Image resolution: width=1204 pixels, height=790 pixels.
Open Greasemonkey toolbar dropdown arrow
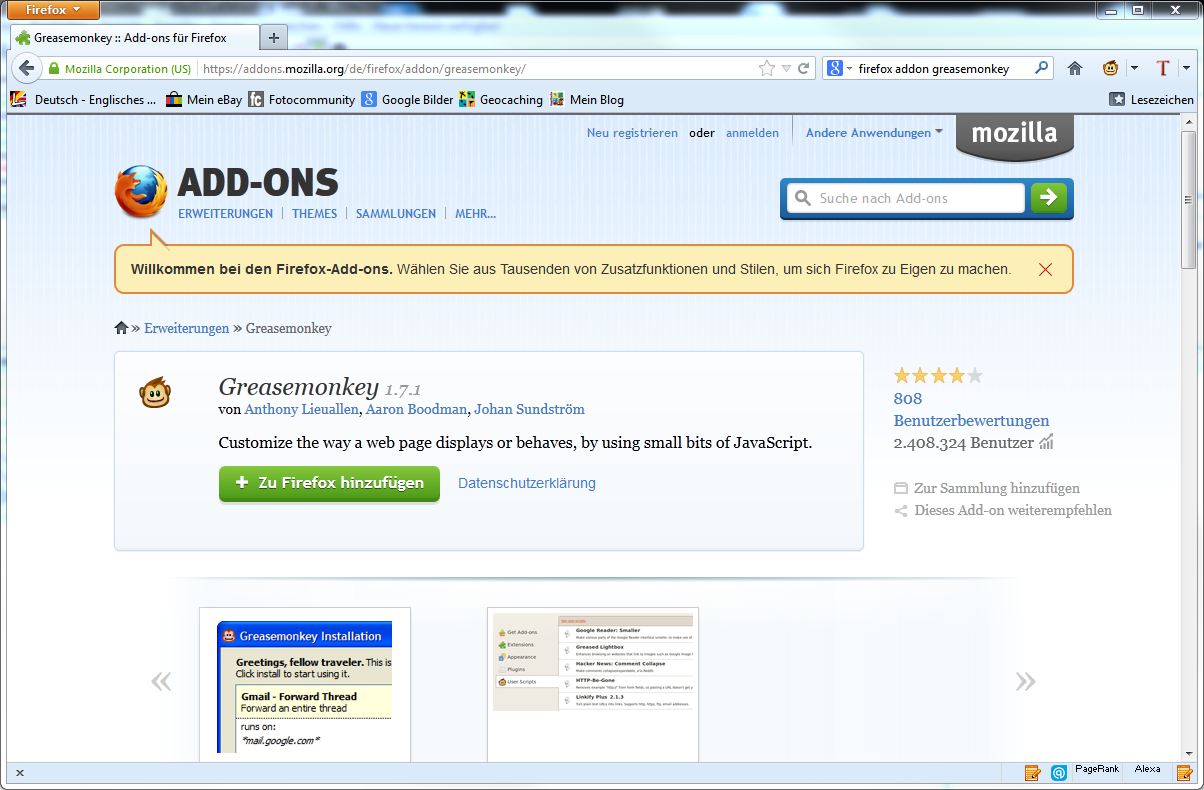1134,69
